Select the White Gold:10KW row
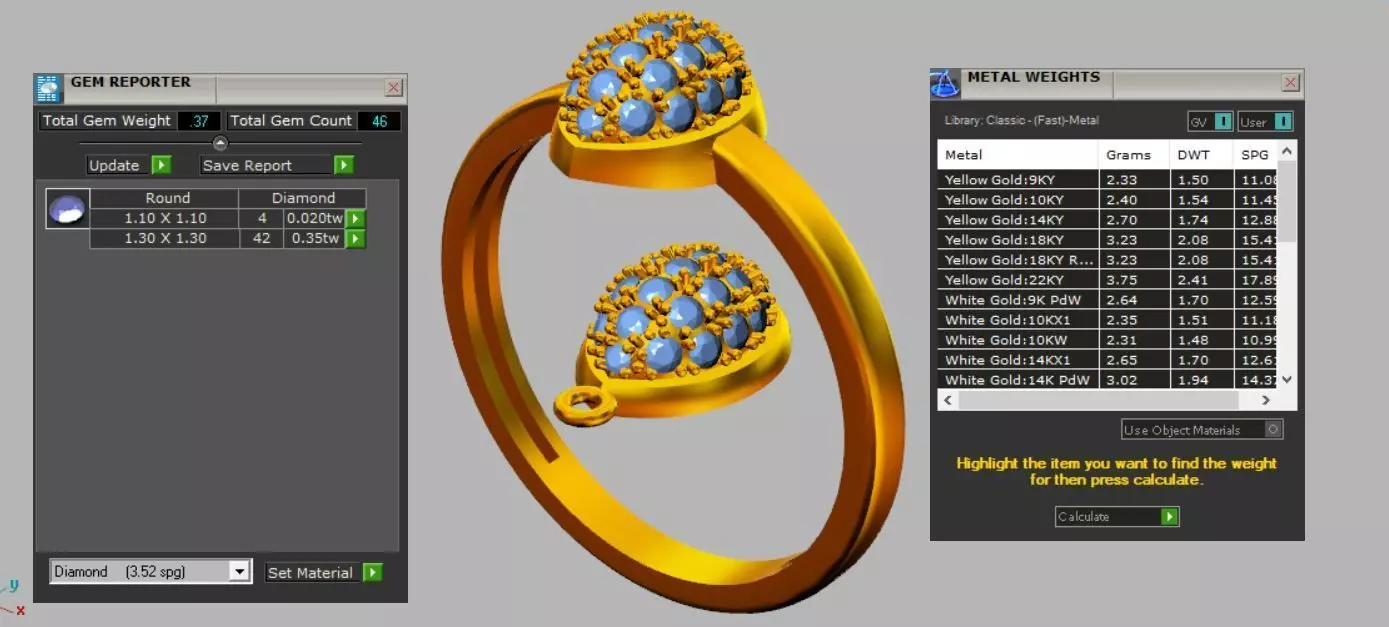 coord(1108,340)
